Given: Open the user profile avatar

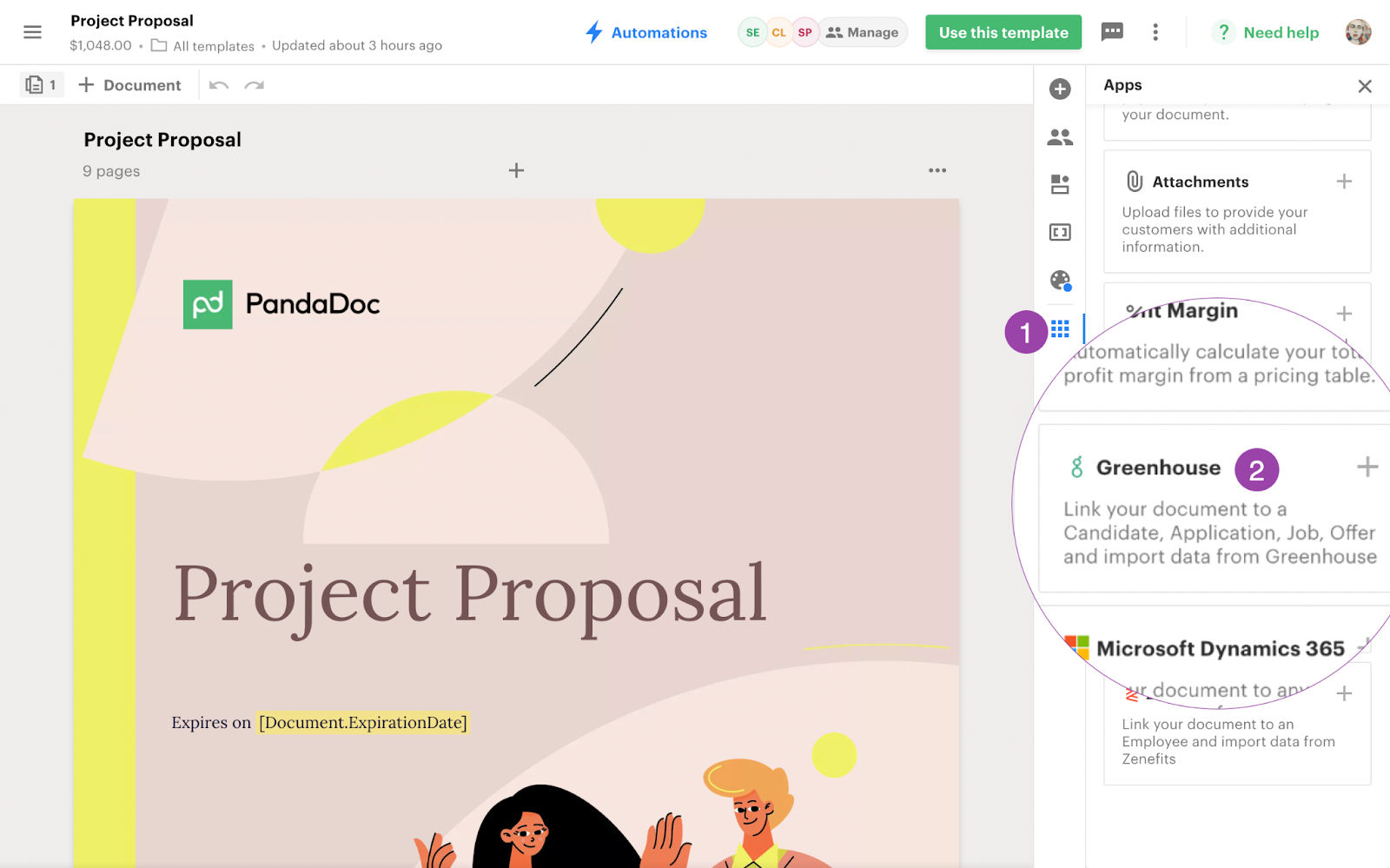Looking at the screenshot, I should 1359,32.
